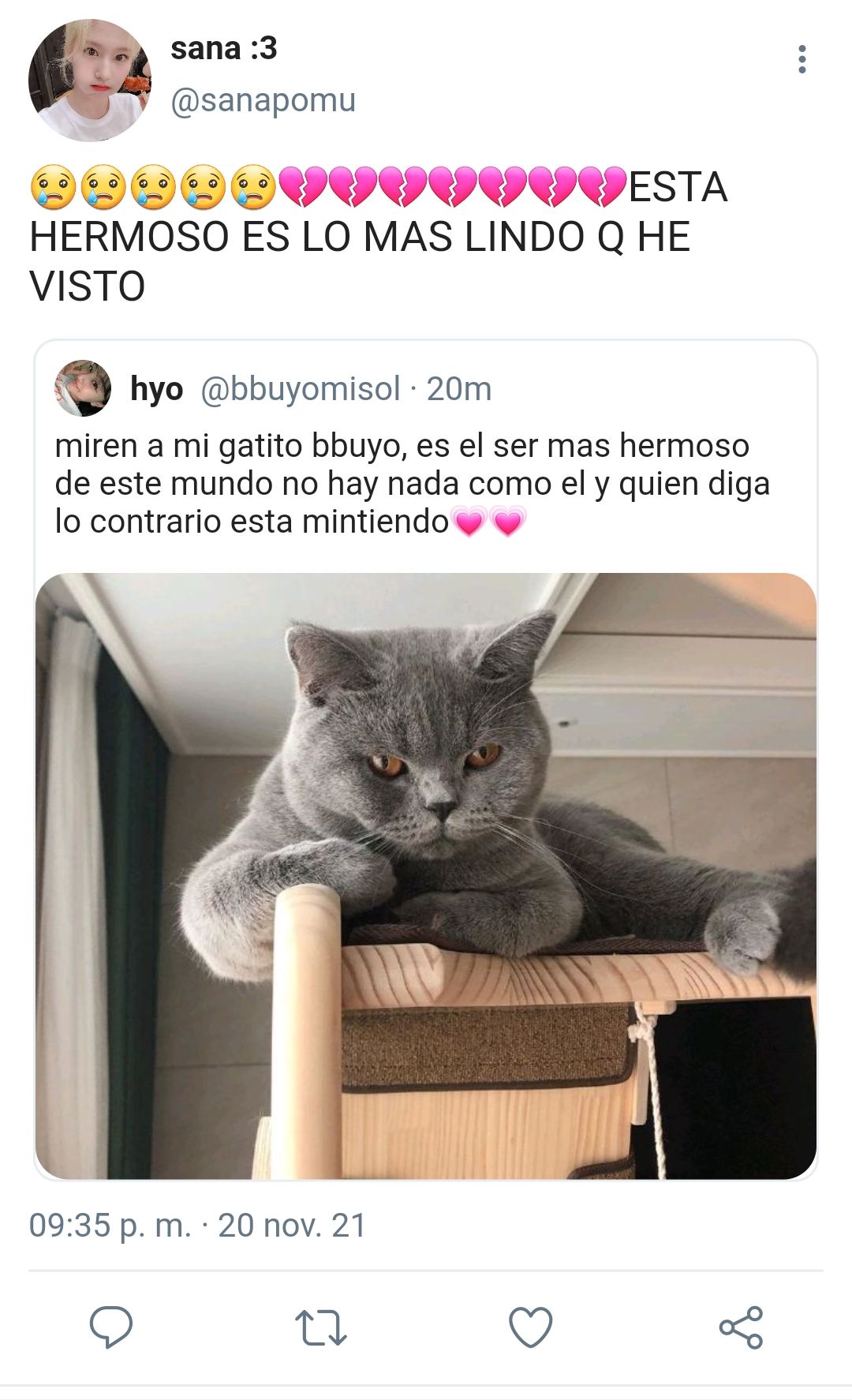Tap the date 20 nov. 21

point(292,1226)
